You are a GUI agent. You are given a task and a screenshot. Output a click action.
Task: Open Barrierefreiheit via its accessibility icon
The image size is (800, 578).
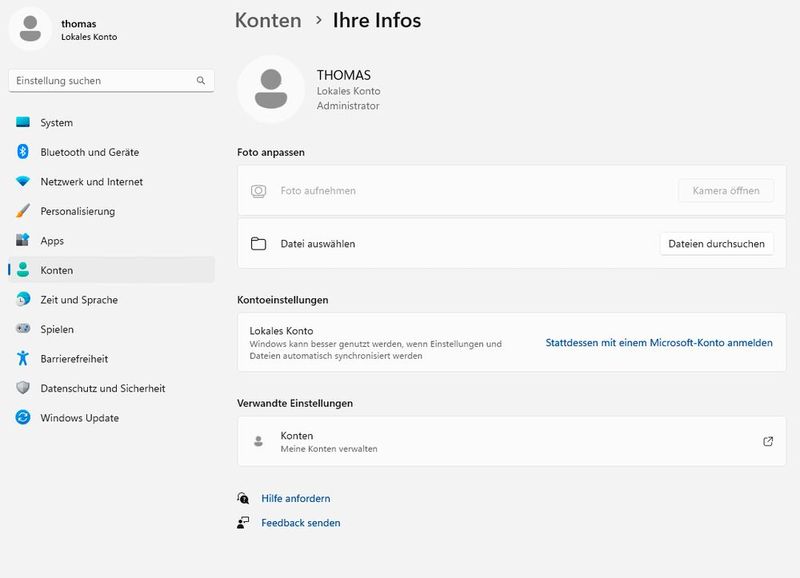click(21, 358)
